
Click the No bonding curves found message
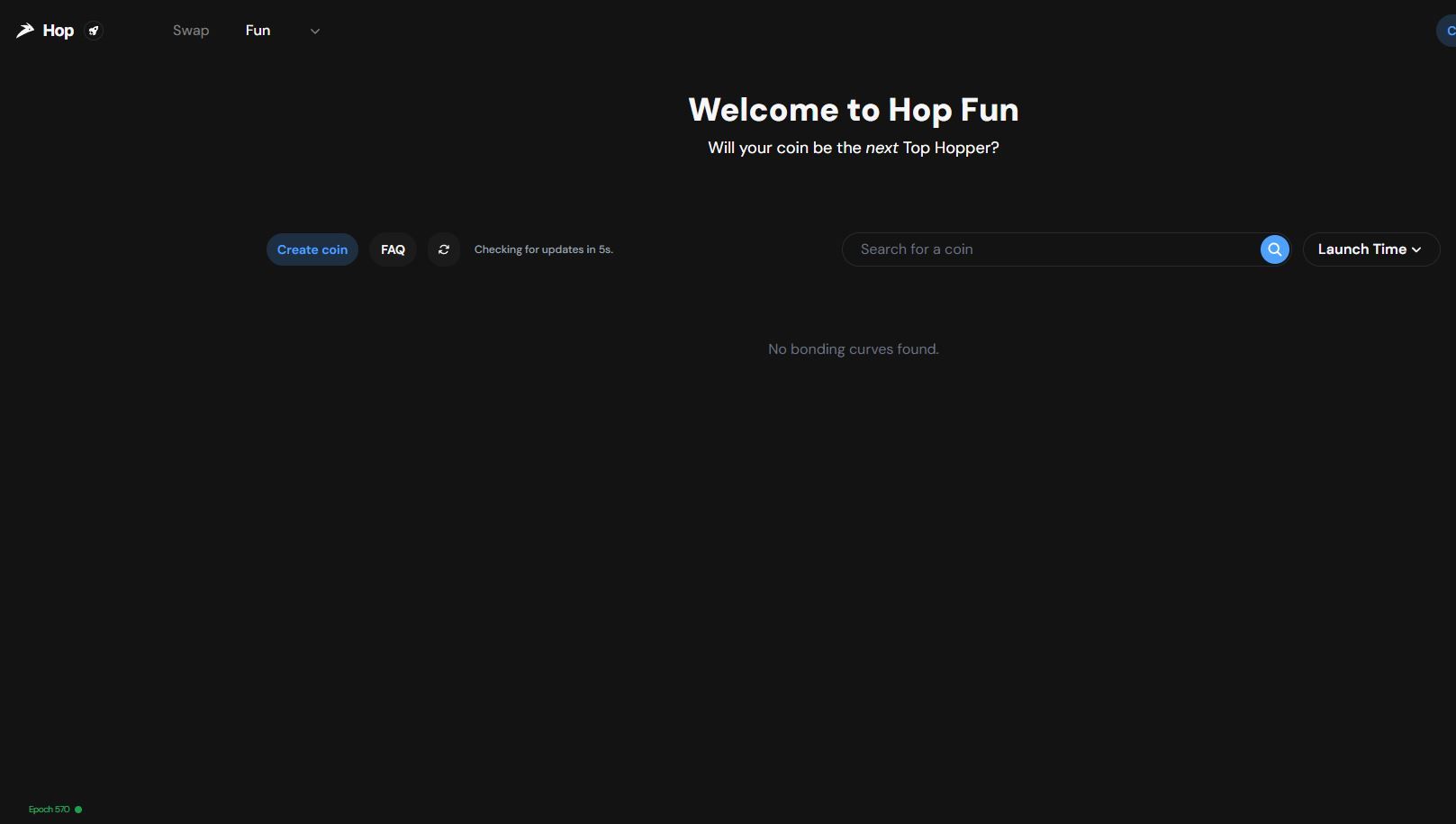pyautogui.click(x=853, y=349)
